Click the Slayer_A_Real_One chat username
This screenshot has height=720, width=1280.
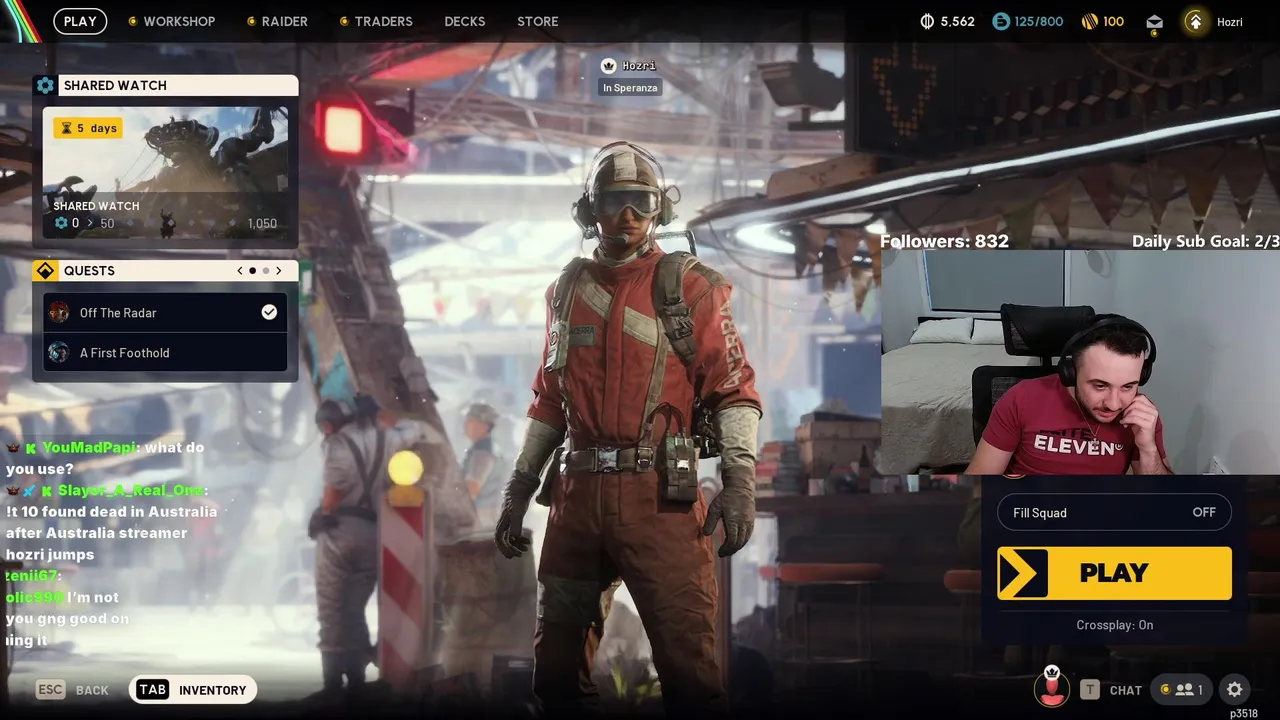(x=130, y=490)
